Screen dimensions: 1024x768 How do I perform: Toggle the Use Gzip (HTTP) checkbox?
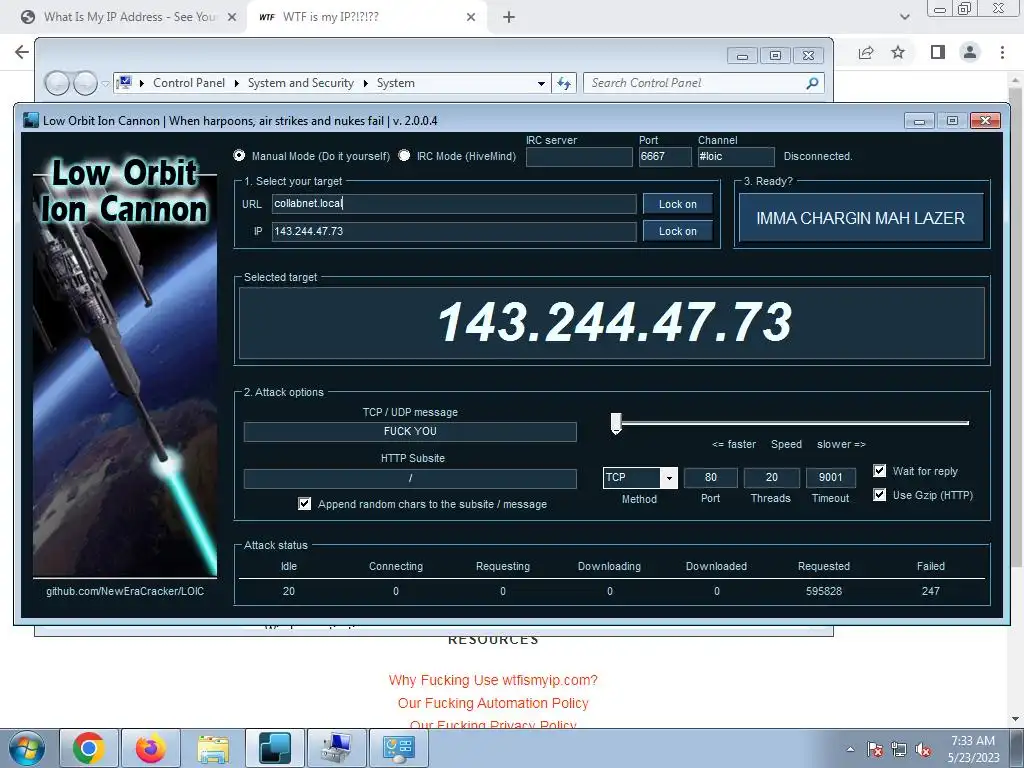click(880, 495)
